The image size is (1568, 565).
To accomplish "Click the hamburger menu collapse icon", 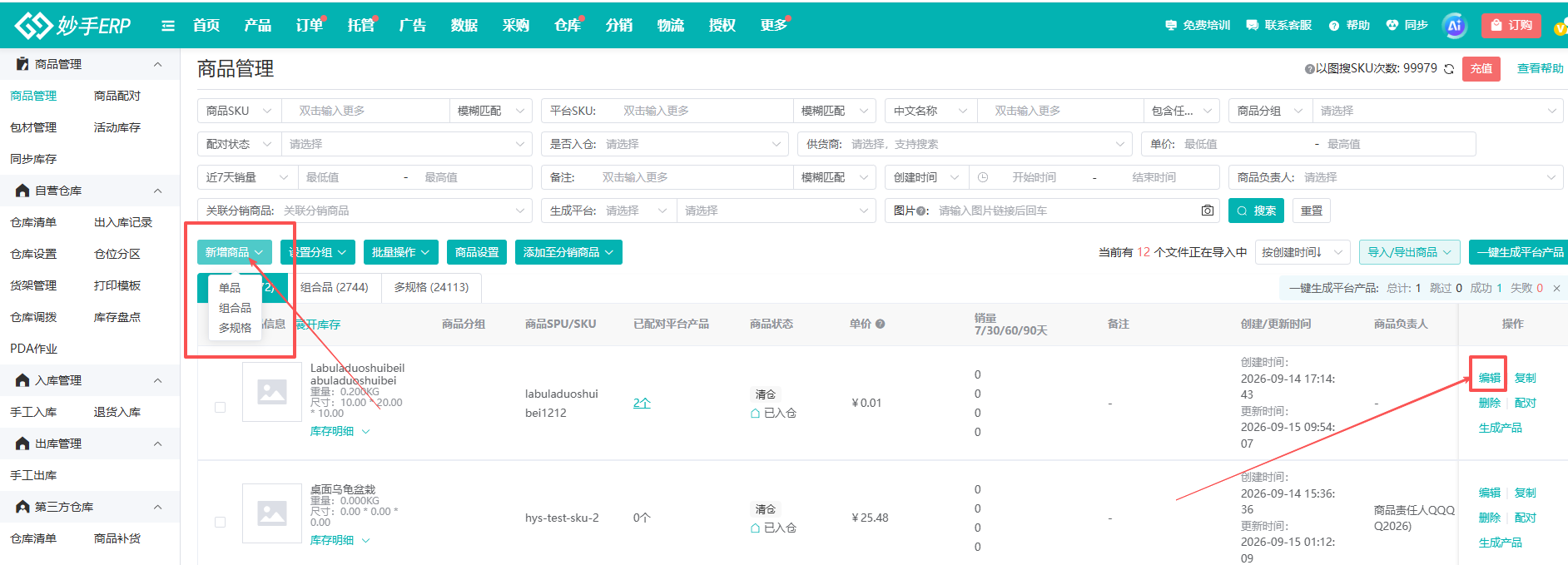I will 168,26.
